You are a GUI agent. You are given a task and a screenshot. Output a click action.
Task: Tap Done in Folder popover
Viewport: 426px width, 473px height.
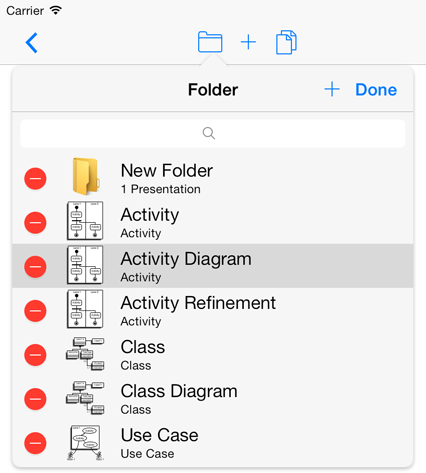376,90
